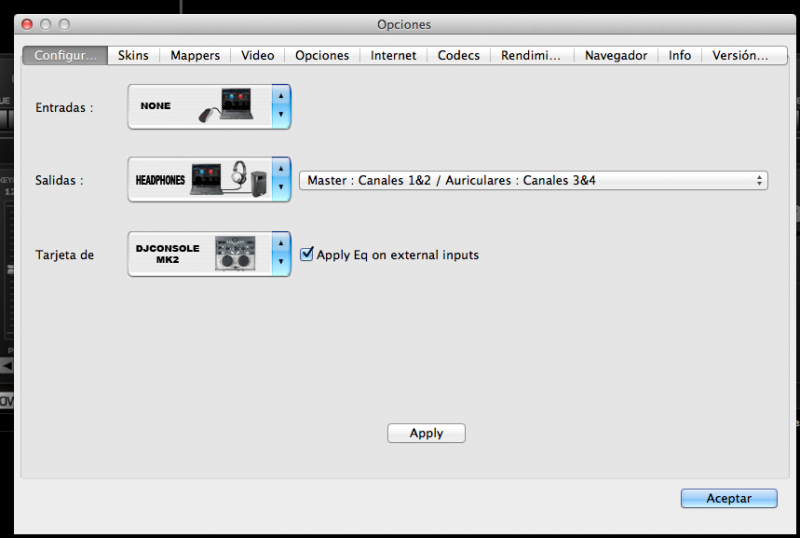Step Salidas selector up arrow
This screenshot has width=800, height=538.
coord(281,169)
